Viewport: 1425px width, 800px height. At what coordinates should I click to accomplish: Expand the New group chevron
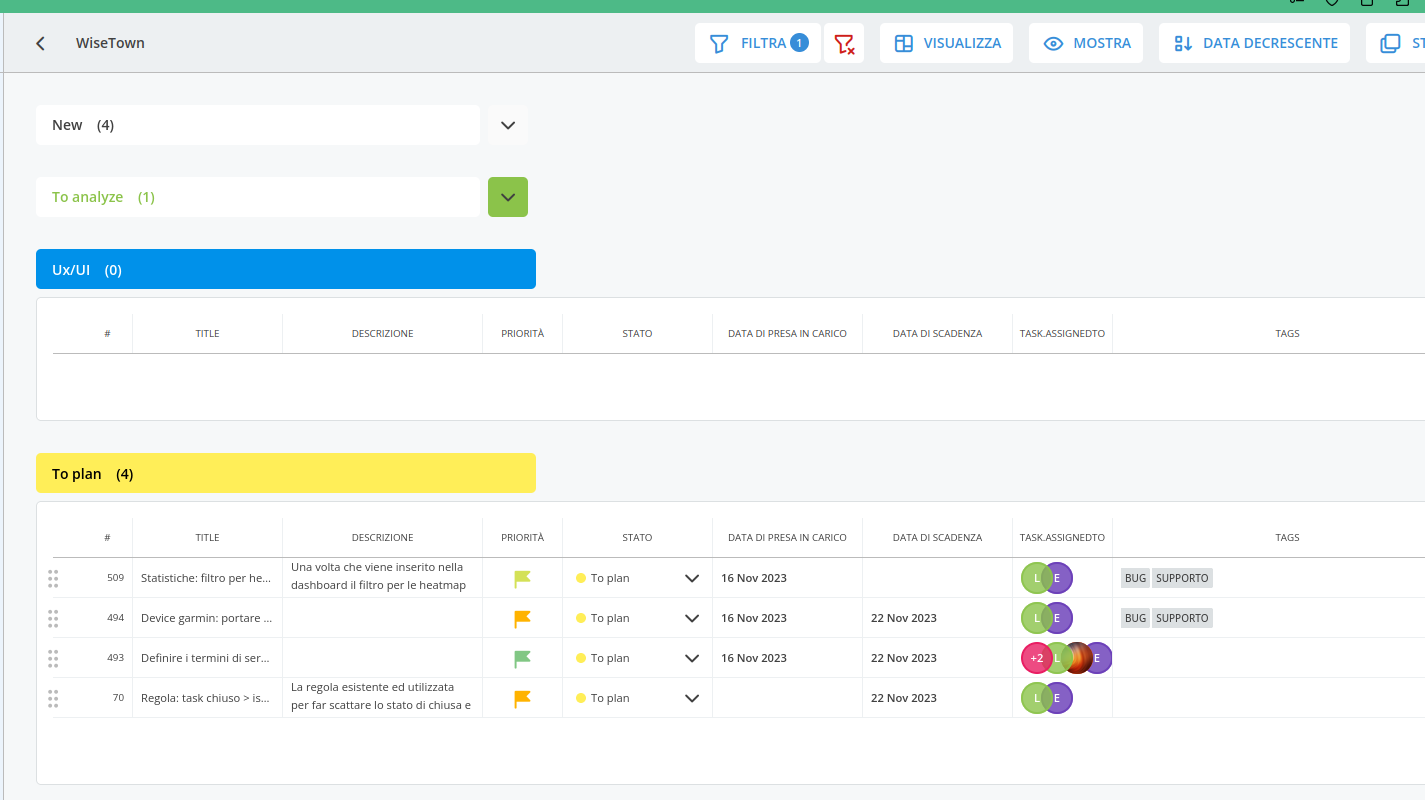[x=508, y=125]
